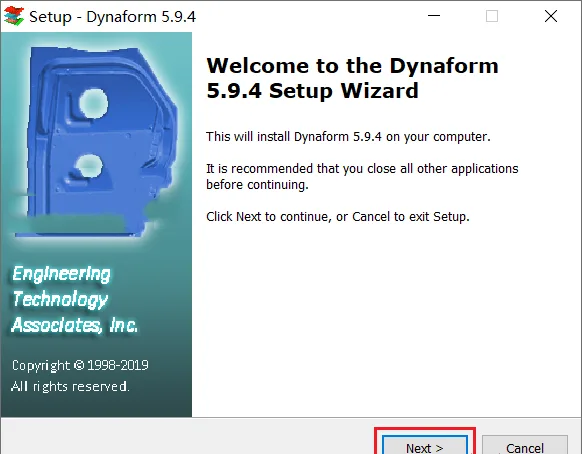Click the greyed-out maximize window button

[x=492, y=16]
